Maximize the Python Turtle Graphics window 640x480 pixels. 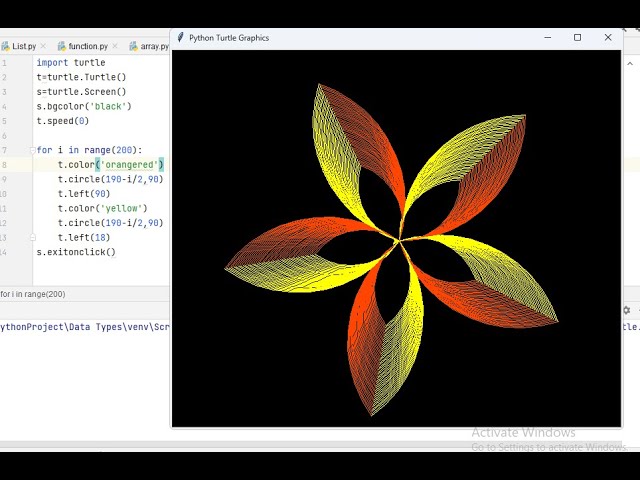pos(577,38)
